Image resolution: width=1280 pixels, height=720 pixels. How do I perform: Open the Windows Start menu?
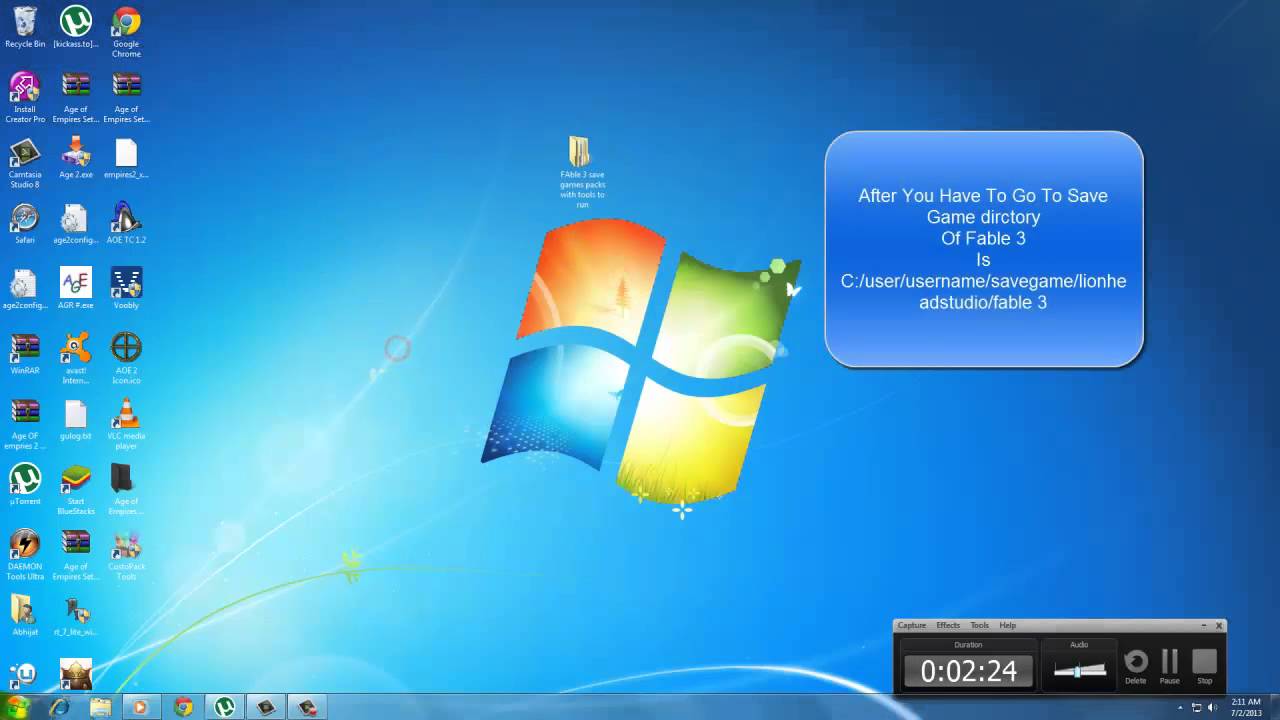pyautogui.click(x=18, y=707)
